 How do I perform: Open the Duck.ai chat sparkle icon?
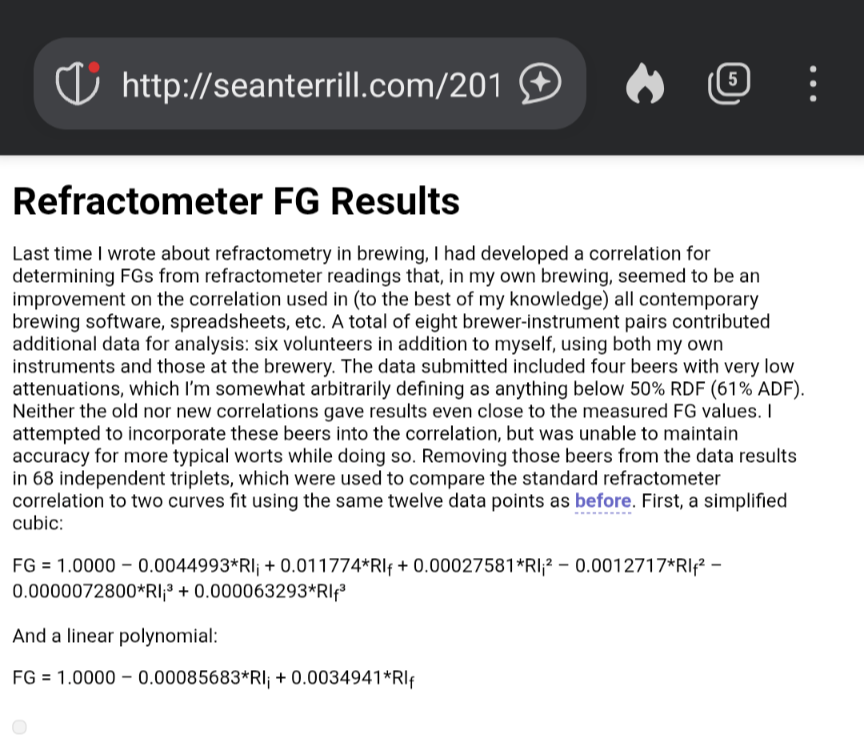[540, 84]
